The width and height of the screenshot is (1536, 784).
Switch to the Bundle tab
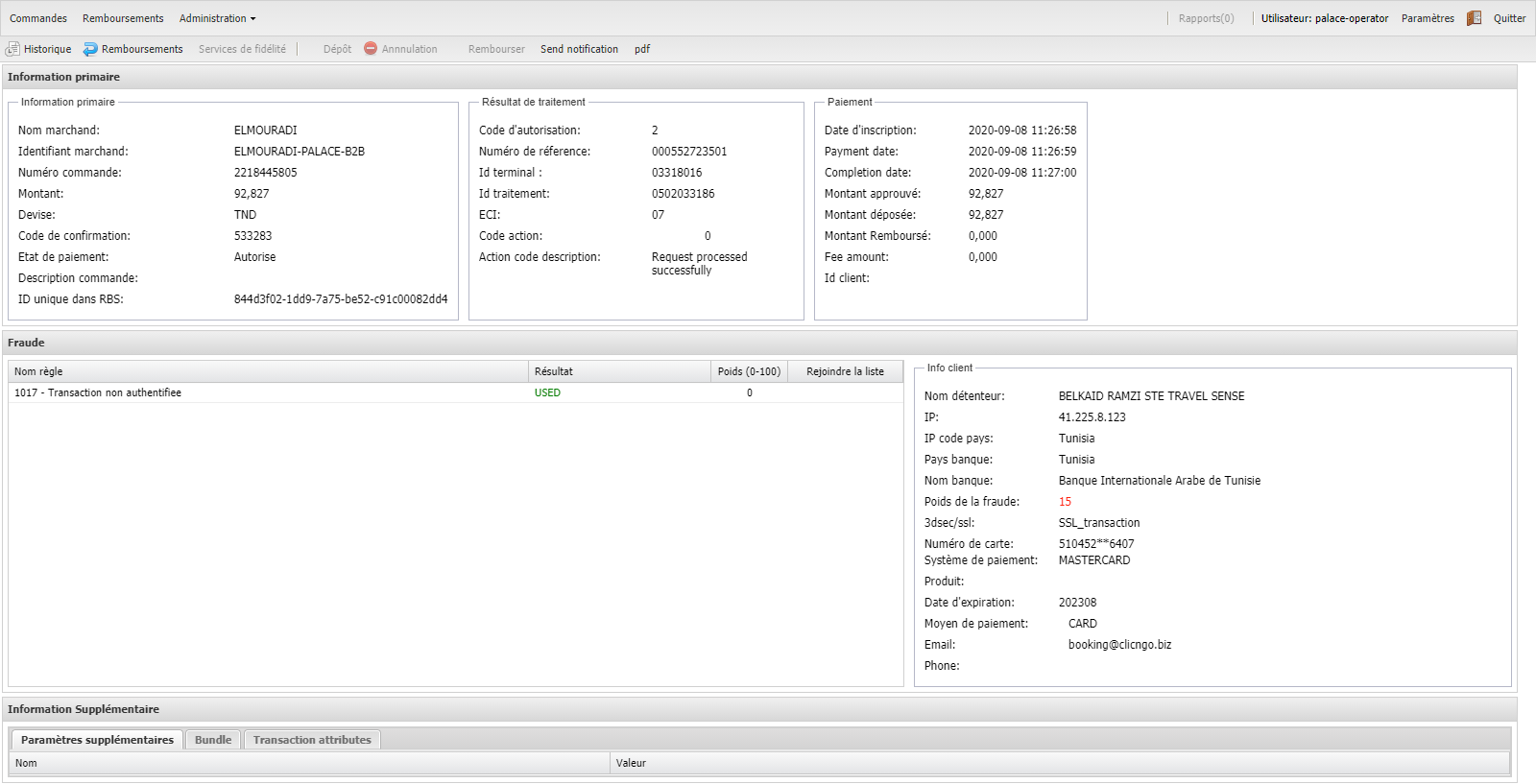coord(213,740)
